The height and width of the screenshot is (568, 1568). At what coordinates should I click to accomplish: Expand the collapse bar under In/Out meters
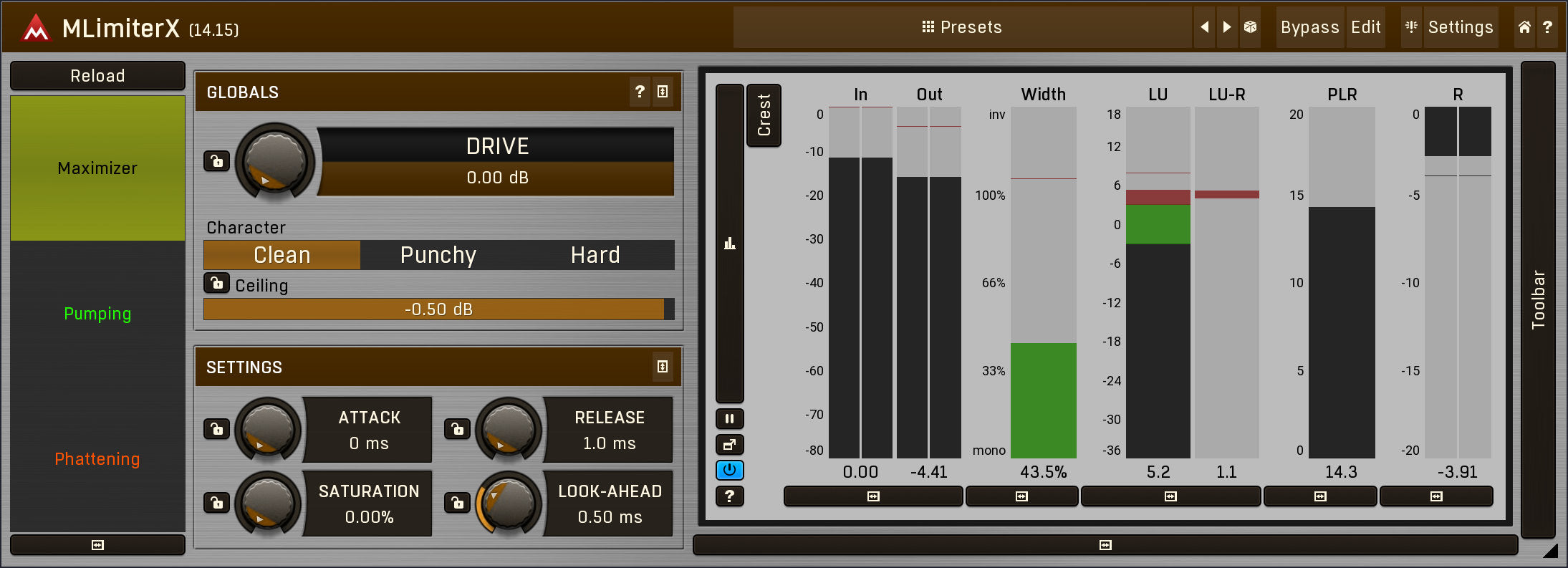pos(872,496)
